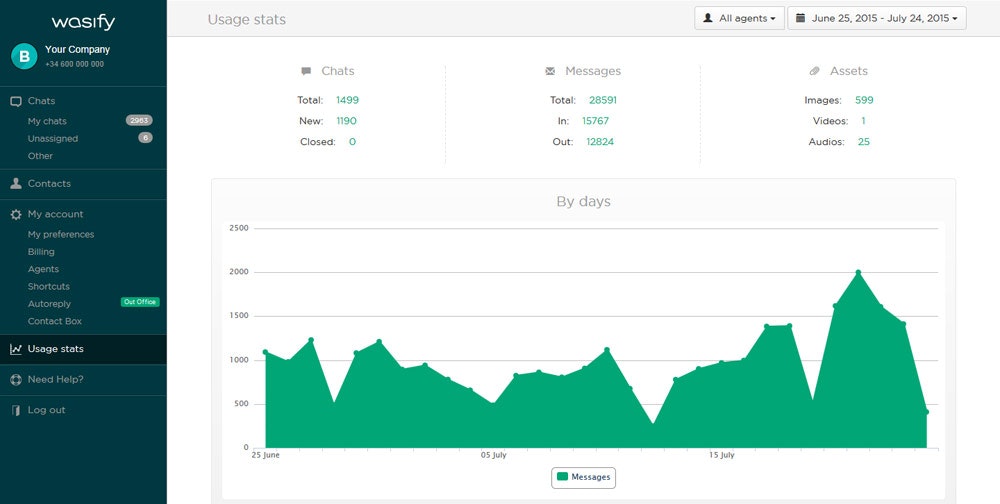Click the Assets paperclip icon

814,71
